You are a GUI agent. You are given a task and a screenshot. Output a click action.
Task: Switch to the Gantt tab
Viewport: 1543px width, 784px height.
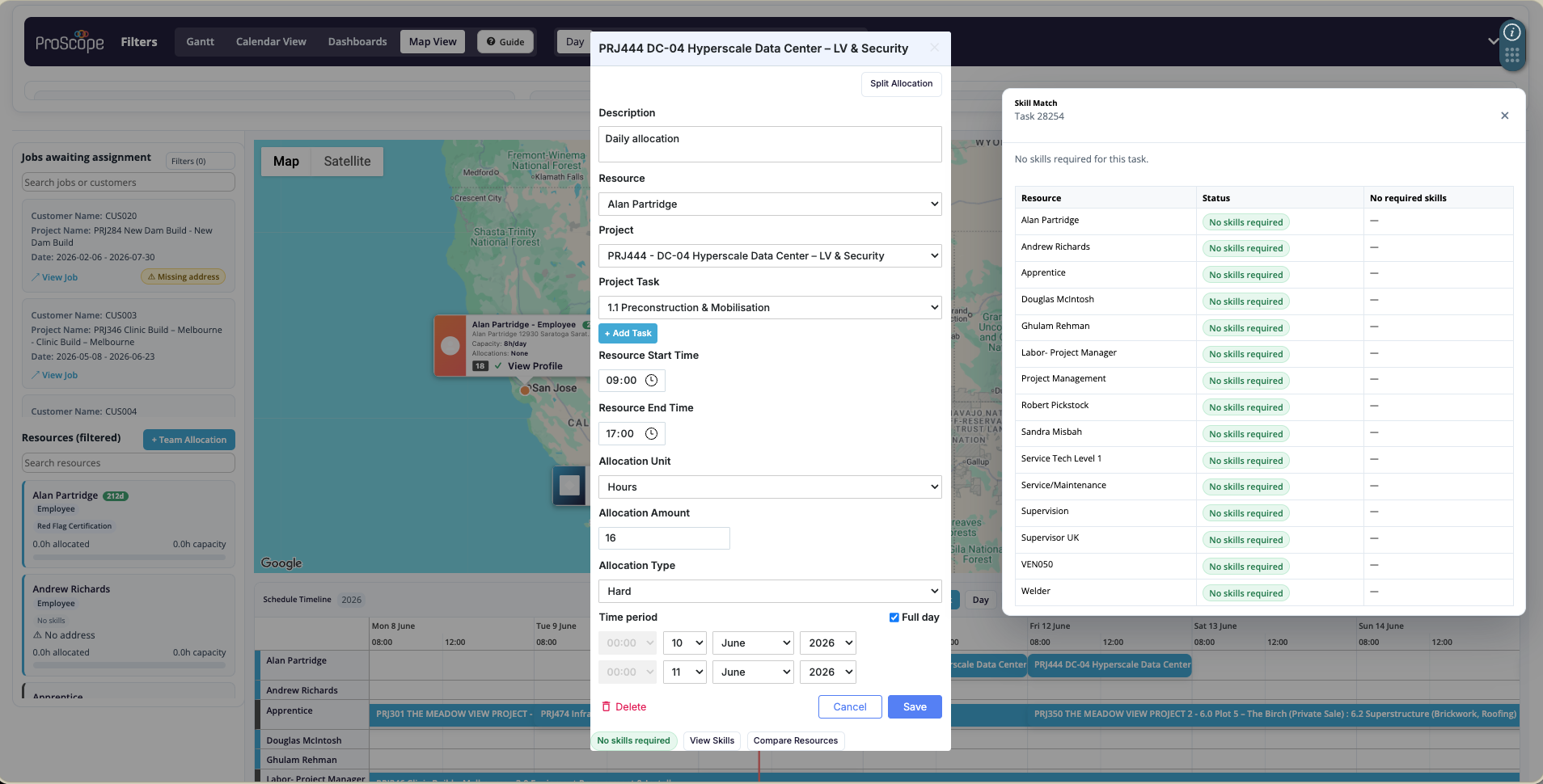(x=200, y=42)
